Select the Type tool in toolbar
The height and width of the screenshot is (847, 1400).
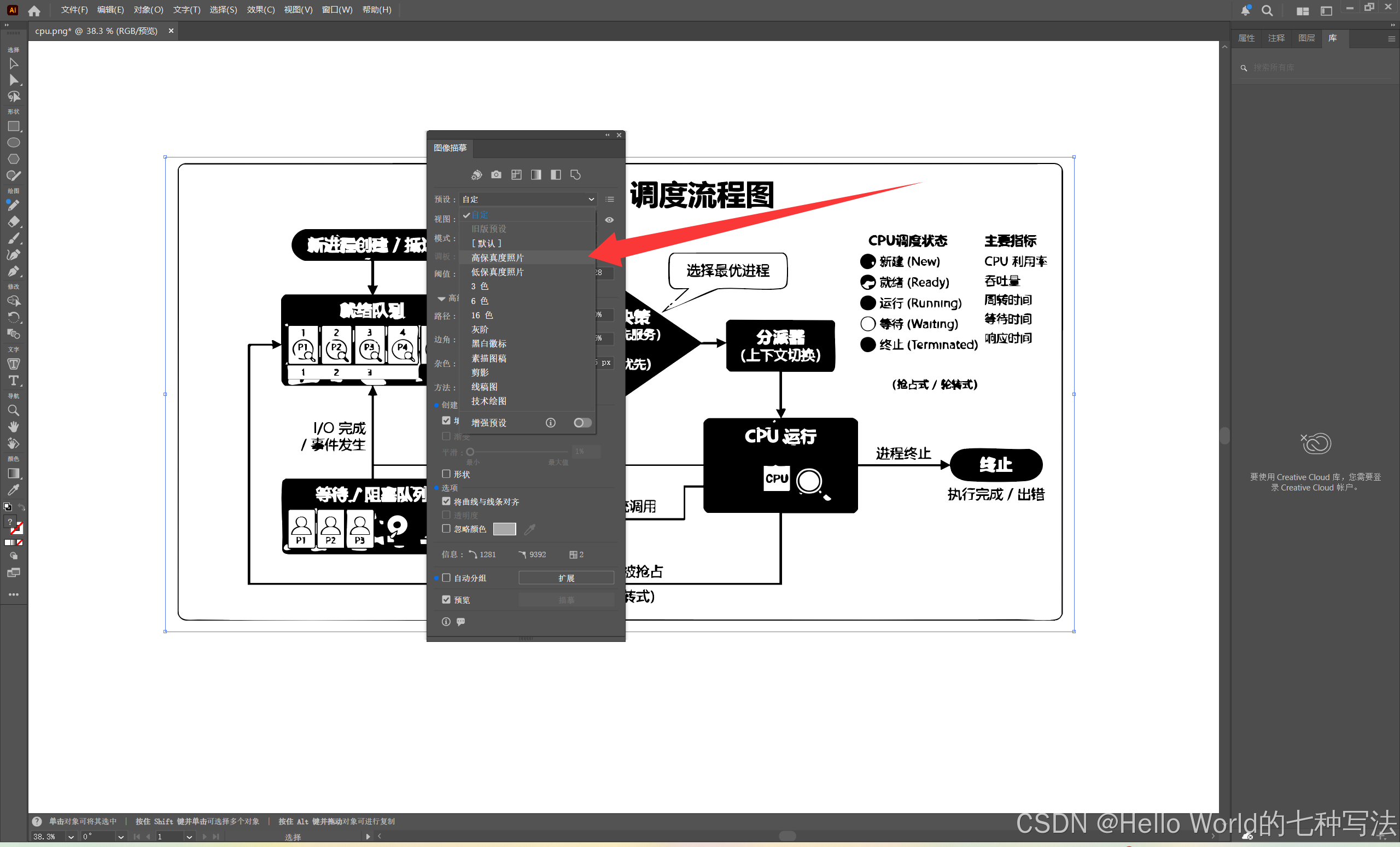pos(14,381)
